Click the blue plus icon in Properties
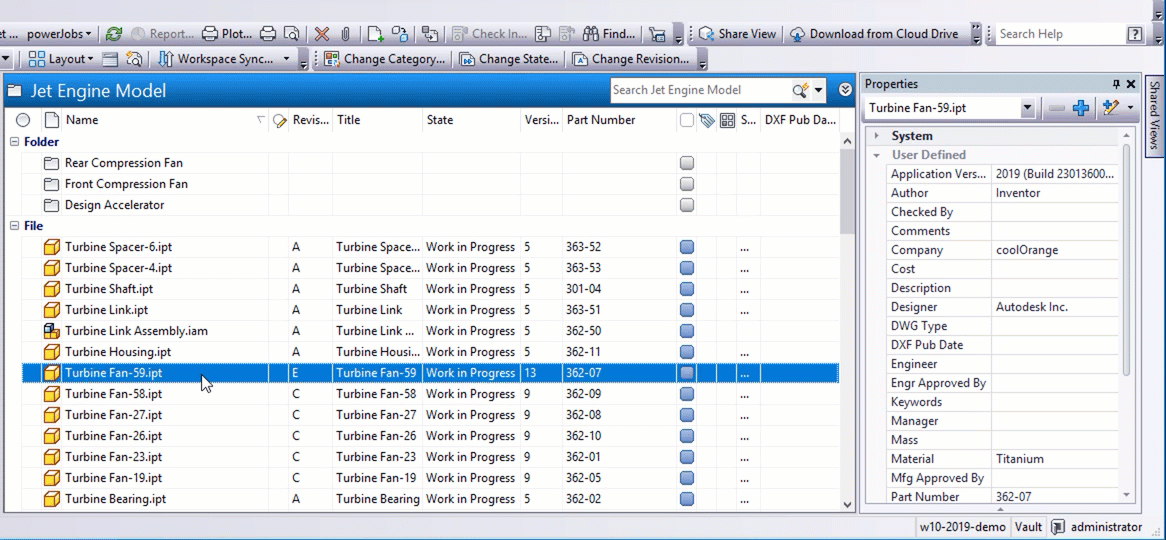This screenshot has width=1166, height=540. [1081, 108]
